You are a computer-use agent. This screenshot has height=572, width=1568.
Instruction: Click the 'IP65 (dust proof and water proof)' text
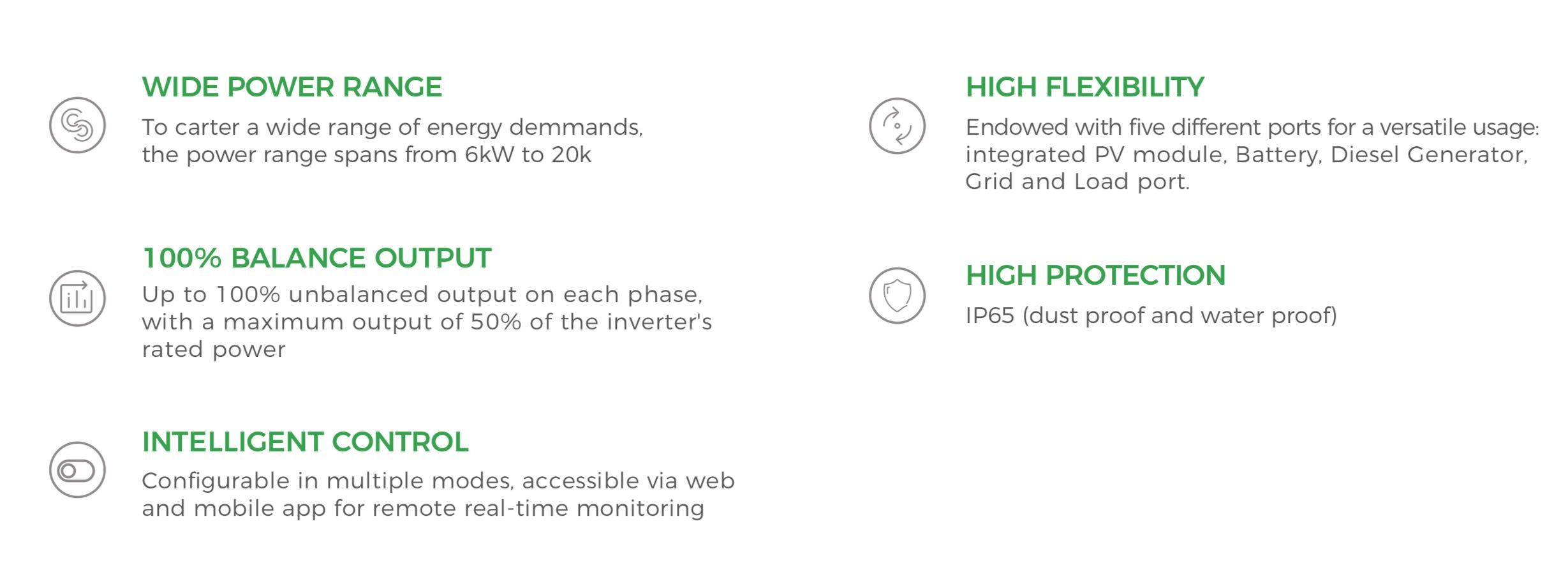[1151, 315]
